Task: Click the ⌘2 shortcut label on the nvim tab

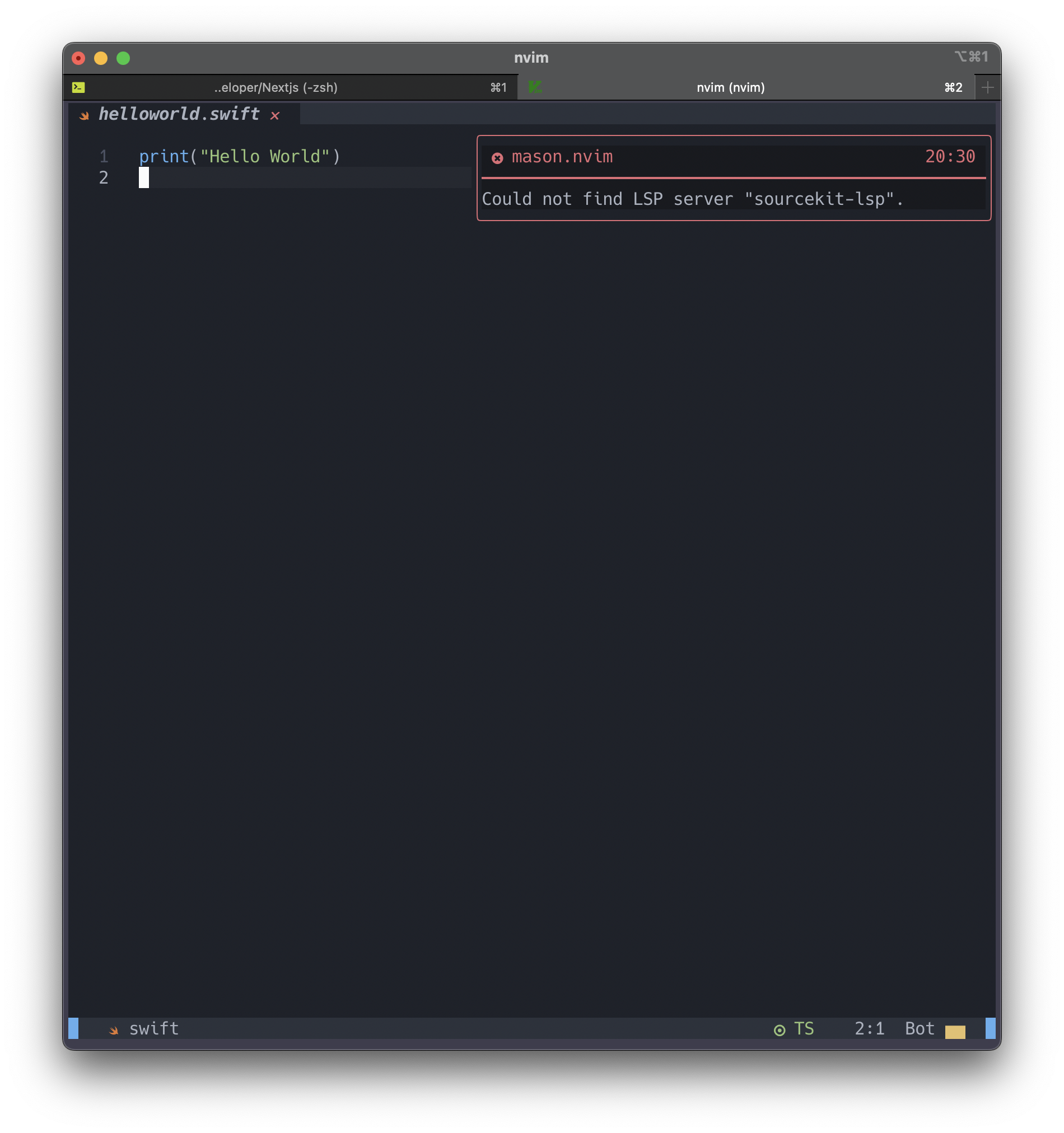Action: [953, 87]
